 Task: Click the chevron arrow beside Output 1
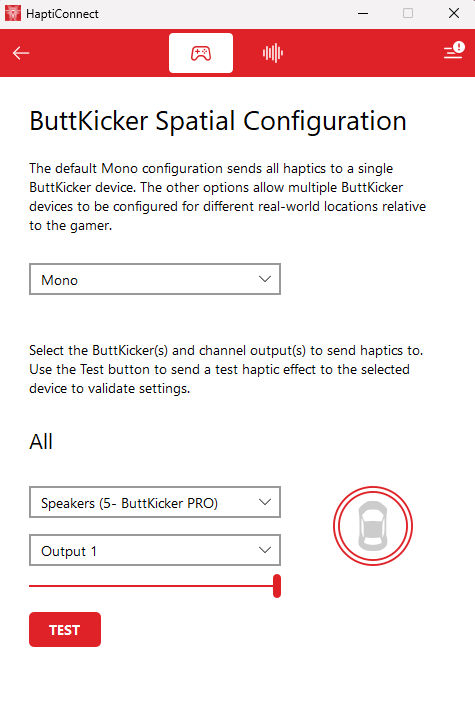pyautogui.click(x=265, y=550)
